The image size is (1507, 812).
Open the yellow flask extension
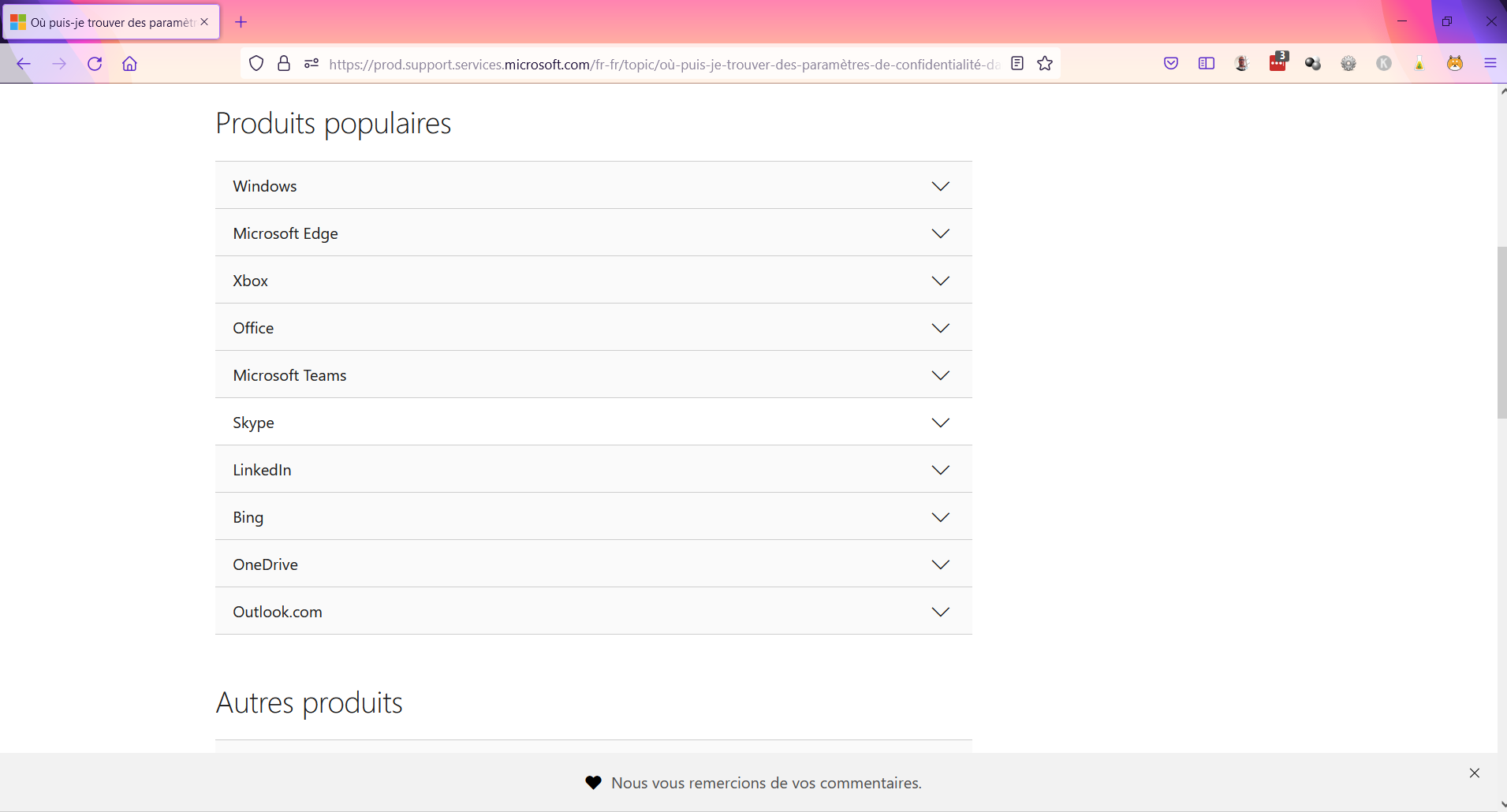1419,64
